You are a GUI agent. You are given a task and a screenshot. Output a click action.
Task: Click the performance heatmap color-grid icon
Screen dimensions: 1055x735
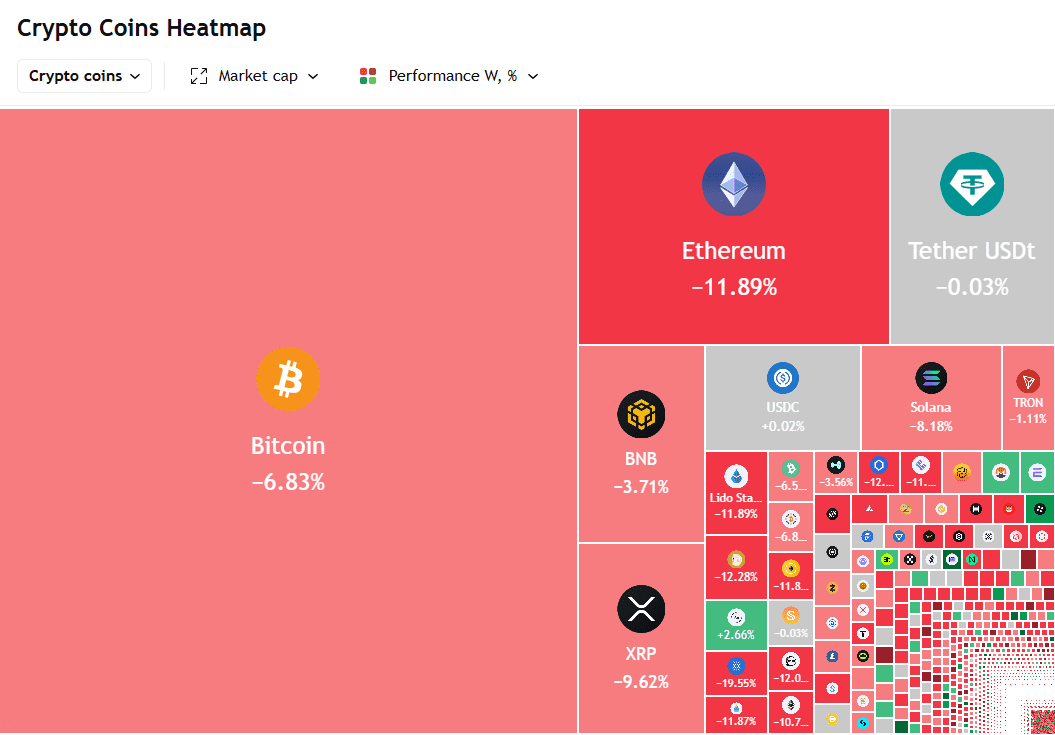point(367,75)
